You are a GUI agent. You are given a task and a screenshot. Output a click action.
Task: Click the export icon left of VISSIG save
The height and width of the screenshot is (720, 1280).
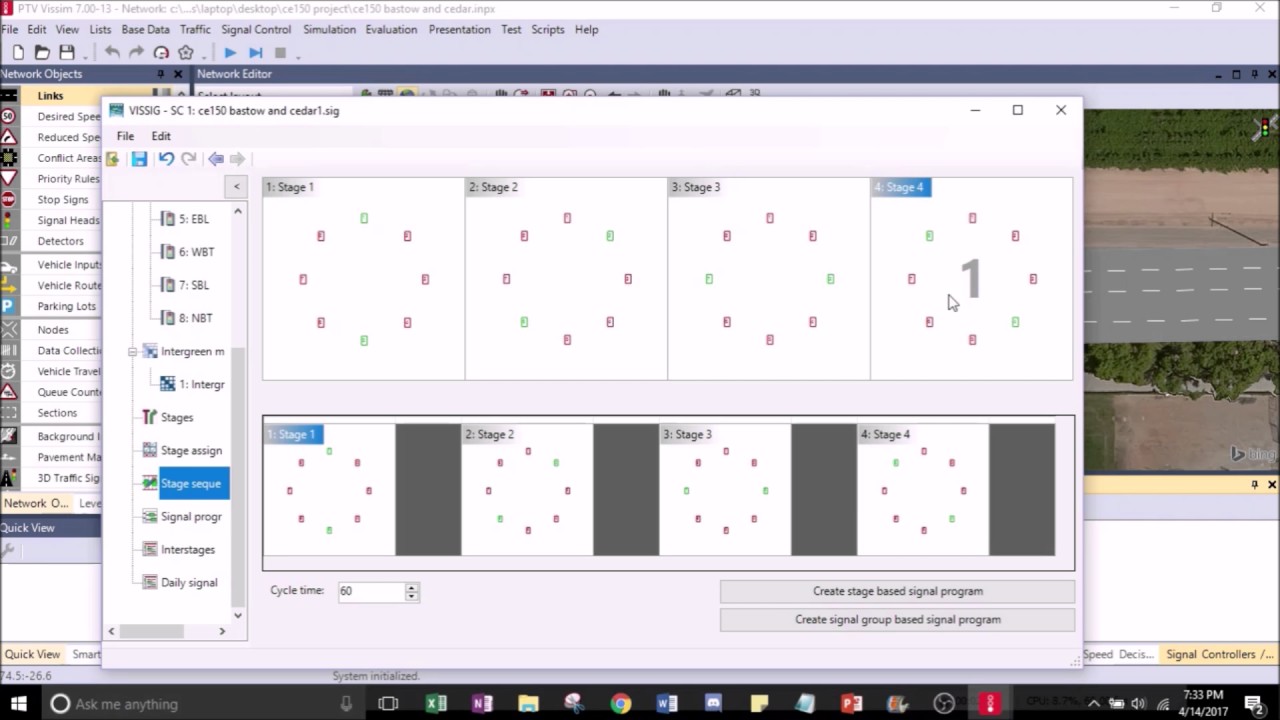tap(113, 159)
